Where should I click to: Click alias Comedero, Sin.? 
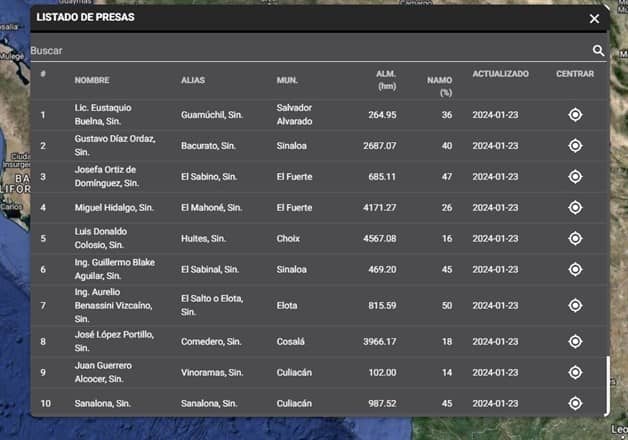(211, 342)
